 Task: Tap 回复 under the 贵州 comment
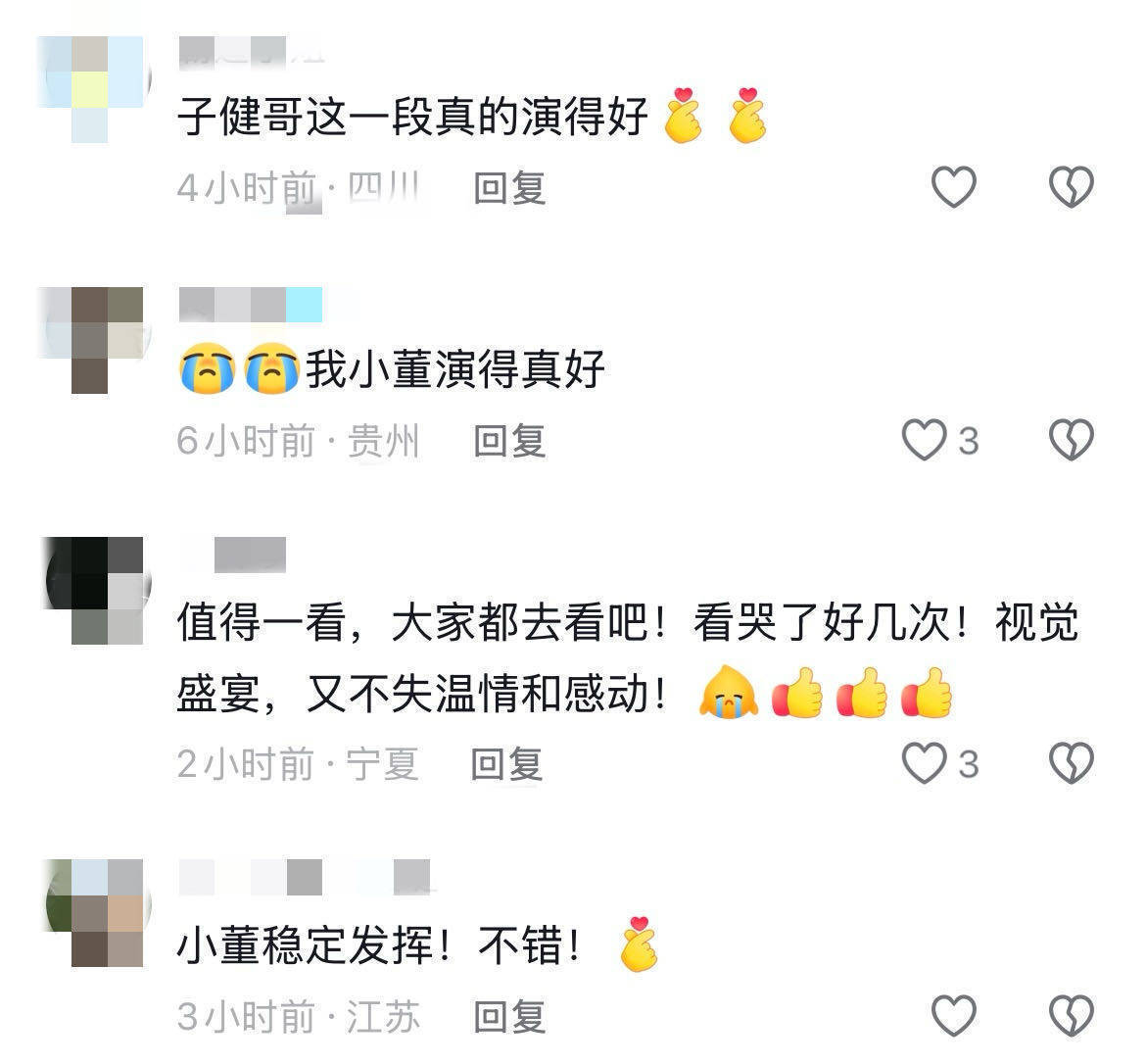point(509,441)
